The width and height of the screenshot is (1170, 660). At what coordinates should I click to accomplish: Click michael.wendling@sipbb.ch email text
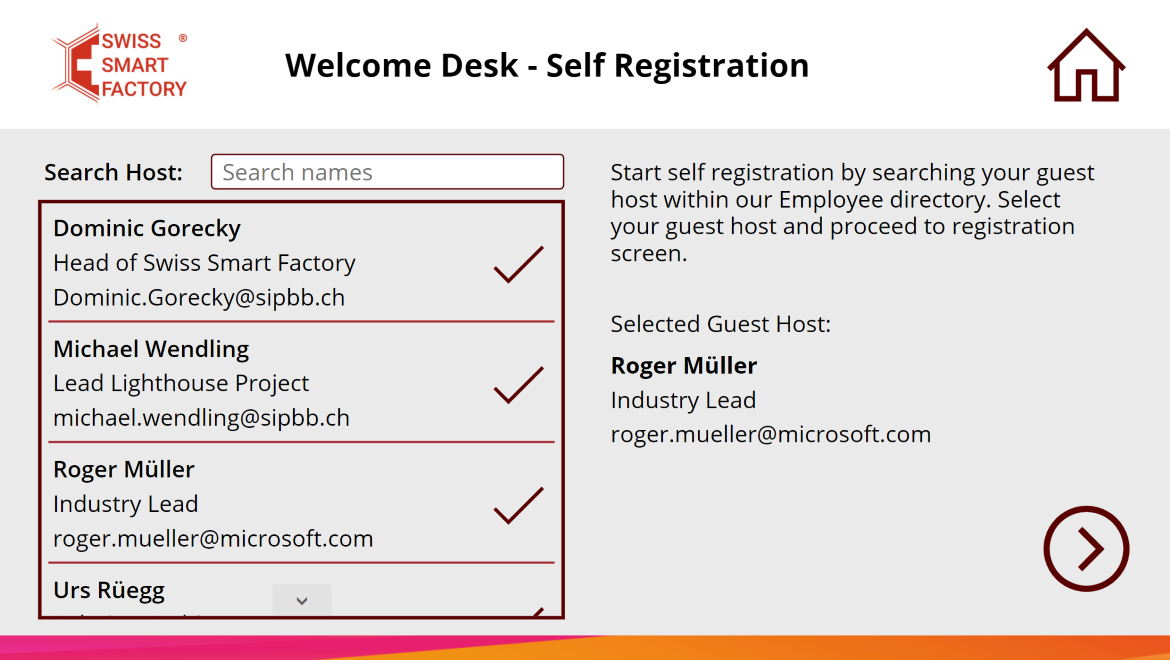pos(201,418)
